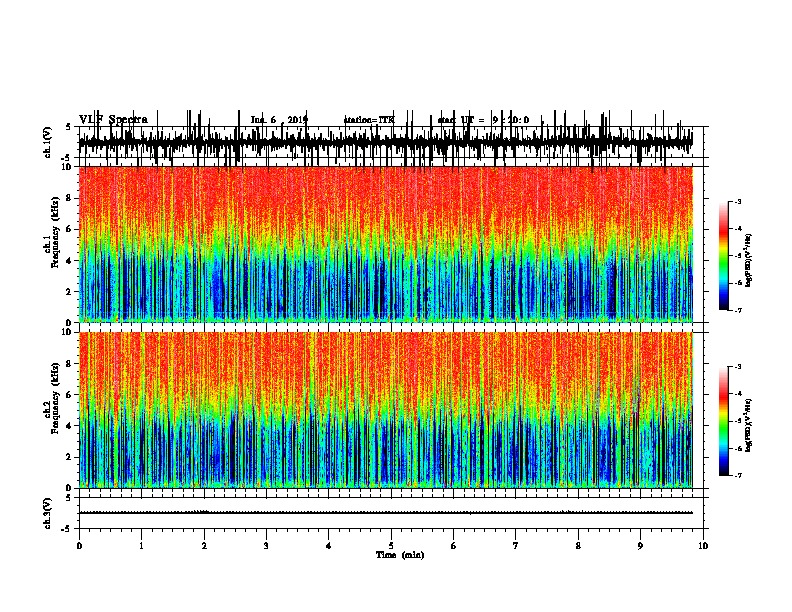The width and height of the screenshot is (792, 612).
Task: Click time axis tick label "0"
Action: click(79, 545)
